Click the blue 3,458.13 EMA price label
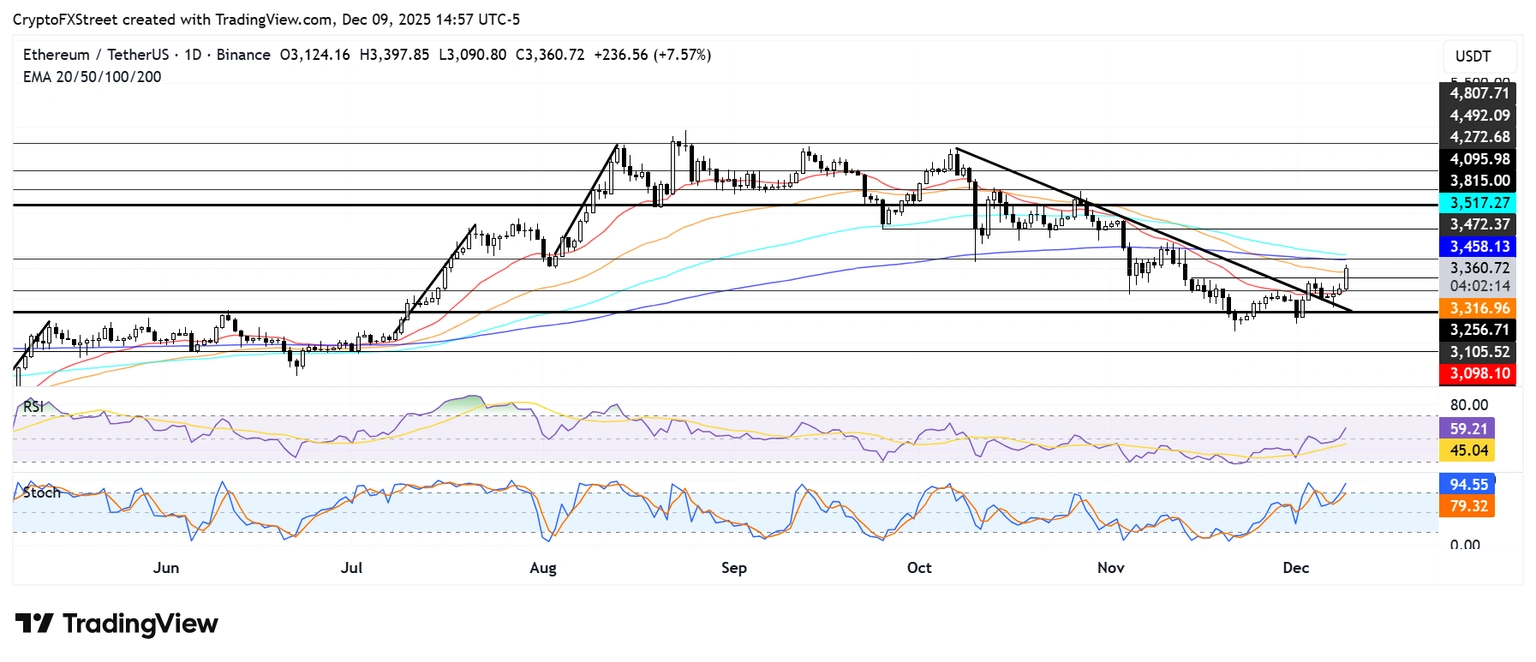Image resolution: width=1536 pixels, height=662 pixels. pos(1478,245)
